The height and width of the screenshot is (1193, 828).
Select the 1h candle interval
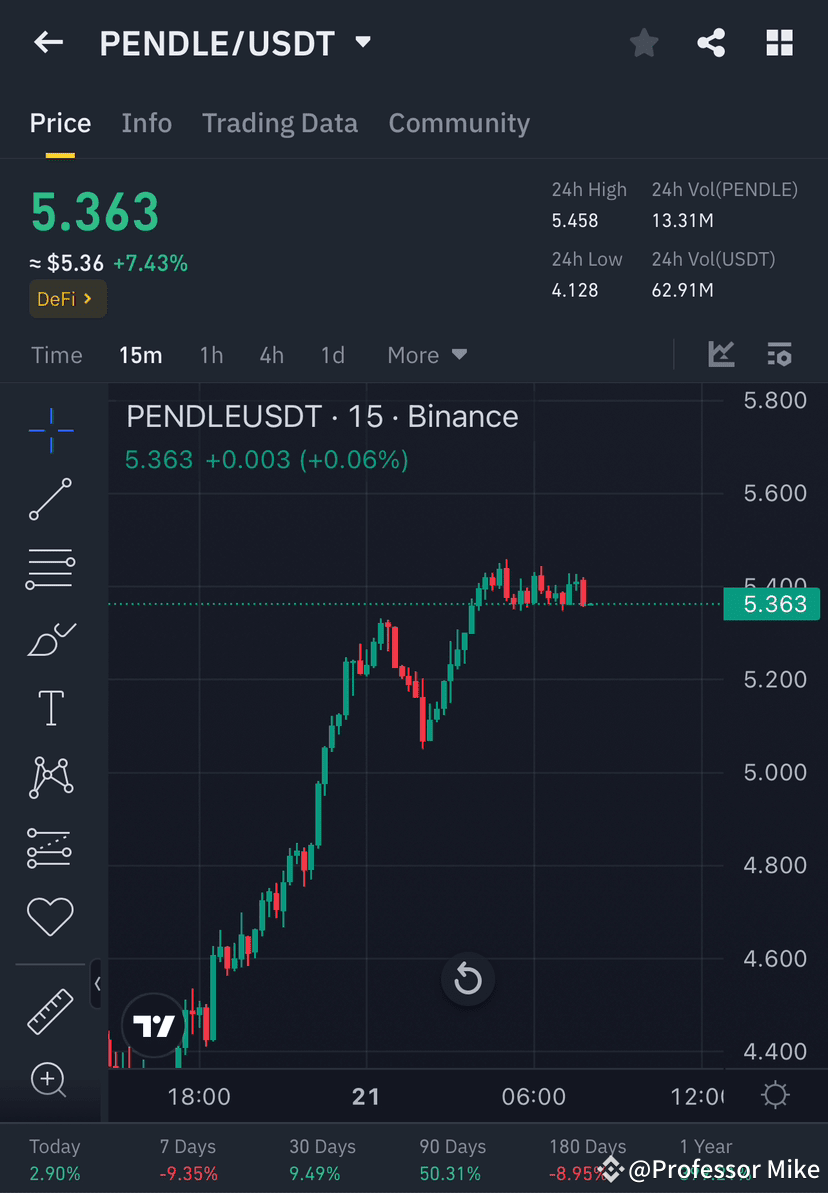211,355
